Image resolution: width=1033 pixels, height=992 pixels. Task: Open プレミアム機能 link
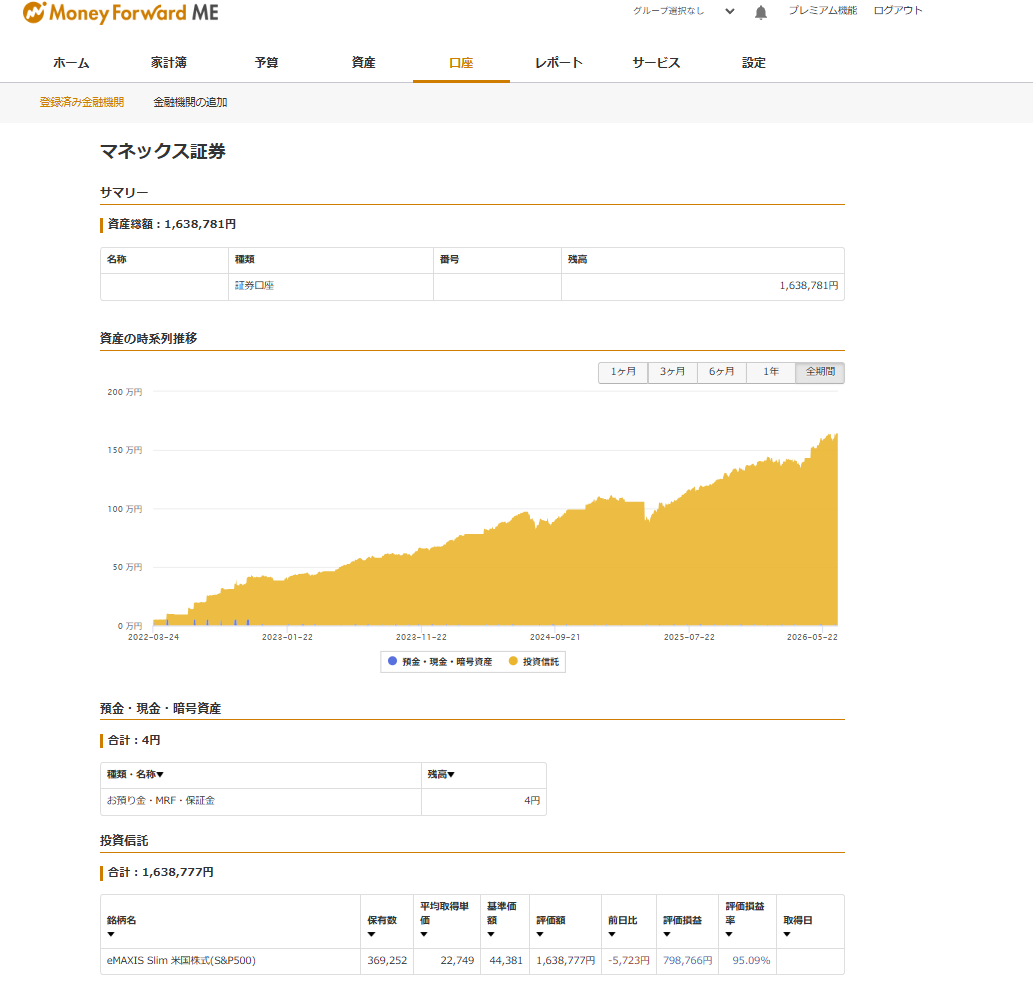pyautogui.click(x=822, y=11)
